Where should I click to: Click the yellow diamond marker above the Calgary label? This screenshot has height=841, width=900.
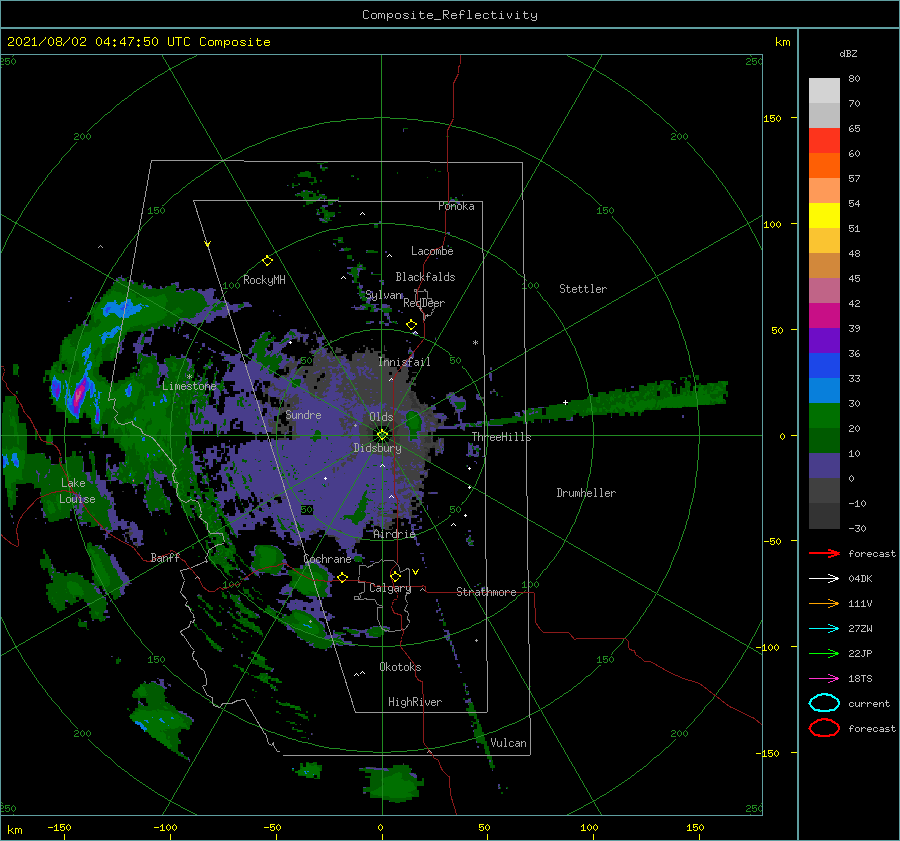point(395,576)
